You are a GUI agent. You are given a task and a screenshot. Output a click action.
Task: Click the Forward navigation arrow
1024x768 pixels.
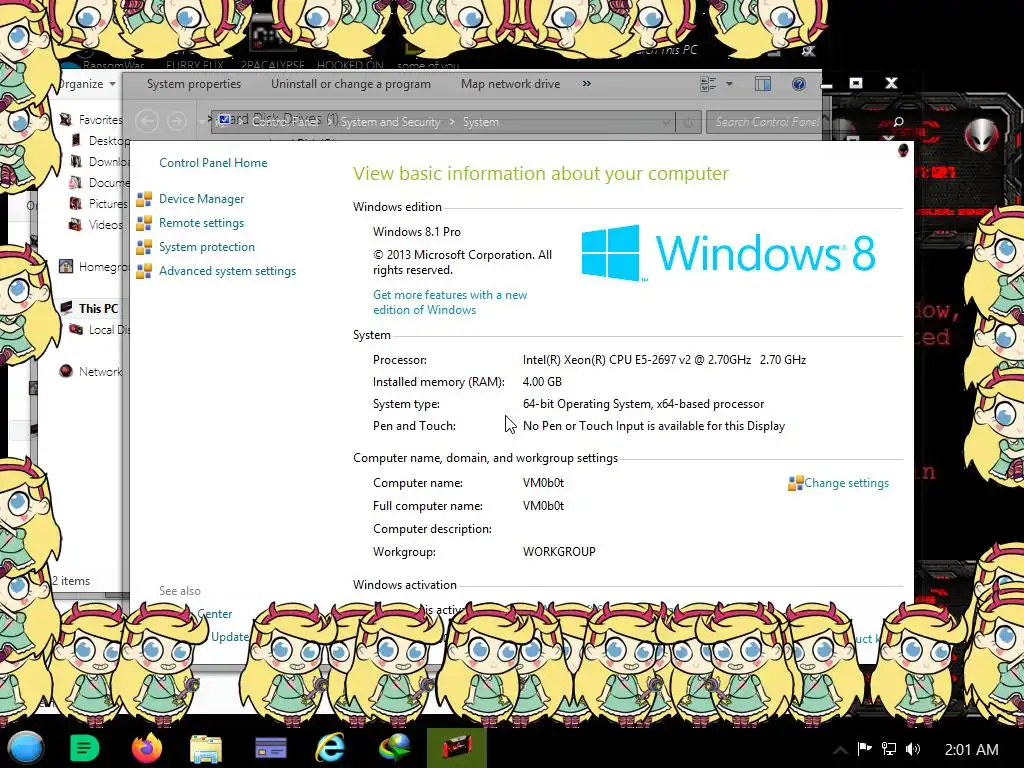[x=176, y=121]
